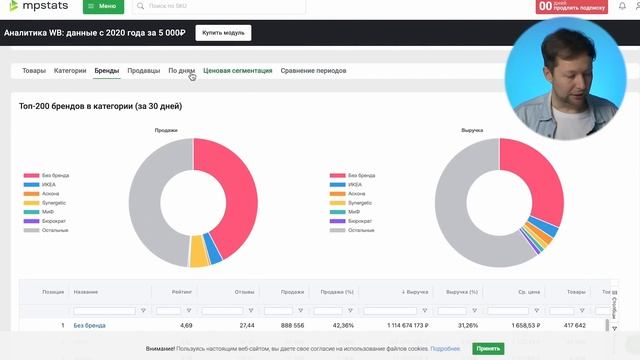Click the magnifier icon in search bar
Image resolution: width=640 pixels, height=360 pixels.
[x=140, y=6]
